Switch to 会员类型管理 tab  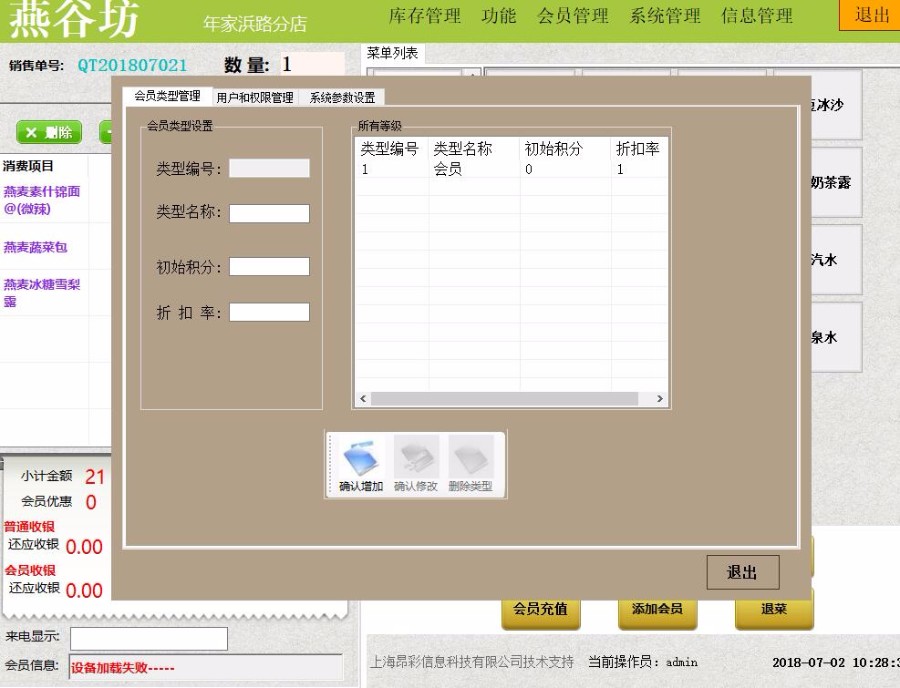pyautogui.click(x=167, y=96)
